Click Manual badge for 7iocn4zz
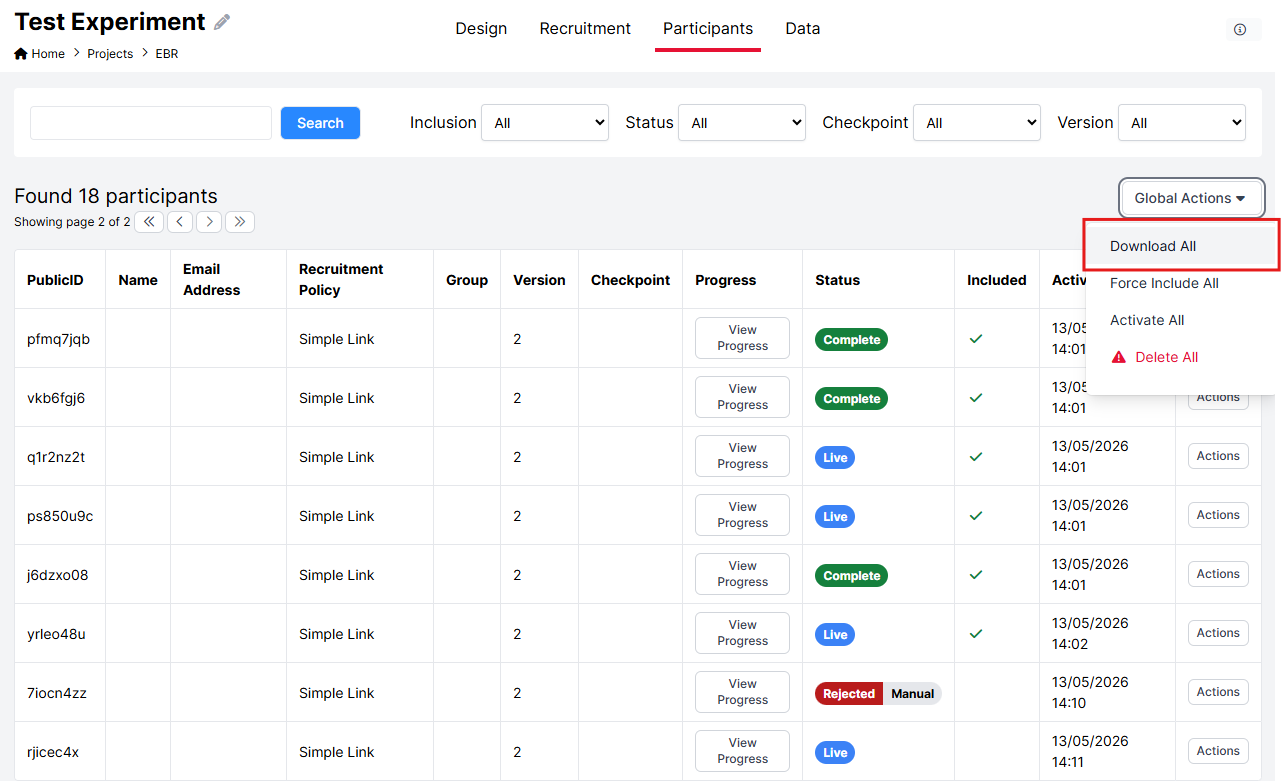 point(913,694)
